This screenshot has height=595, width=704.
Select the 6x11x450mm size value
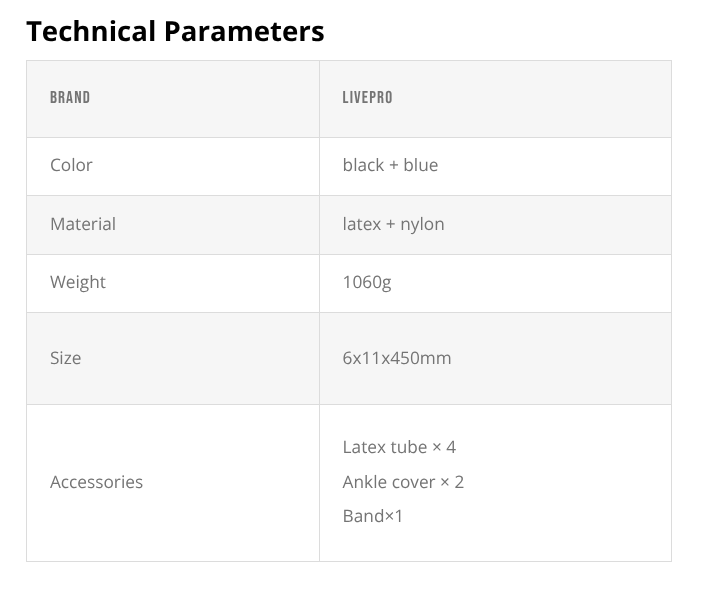tap(397, 358)
